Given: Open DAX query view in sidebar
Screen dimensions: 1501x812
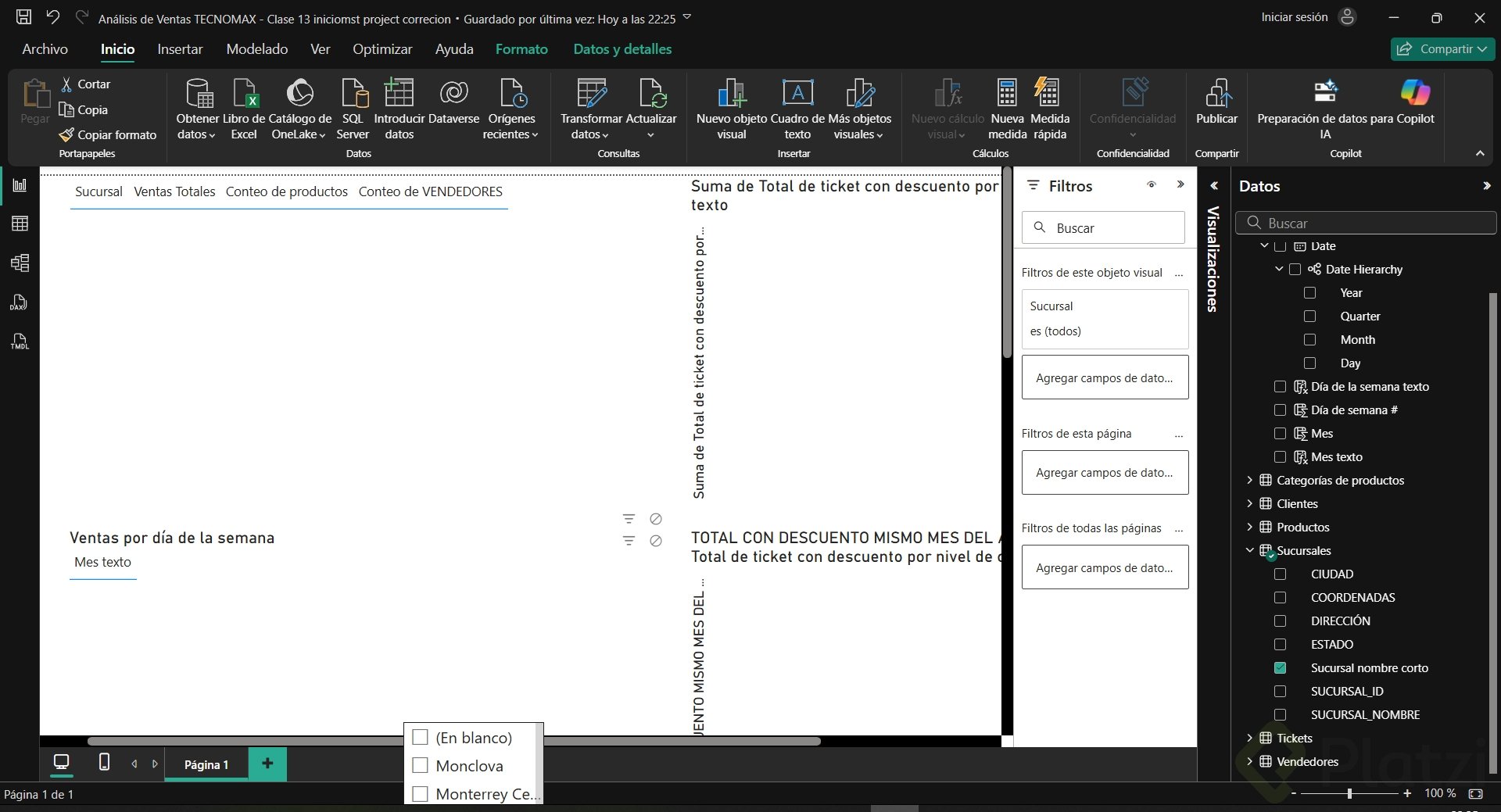Looking at the screenshot, I should coord(20,302).
